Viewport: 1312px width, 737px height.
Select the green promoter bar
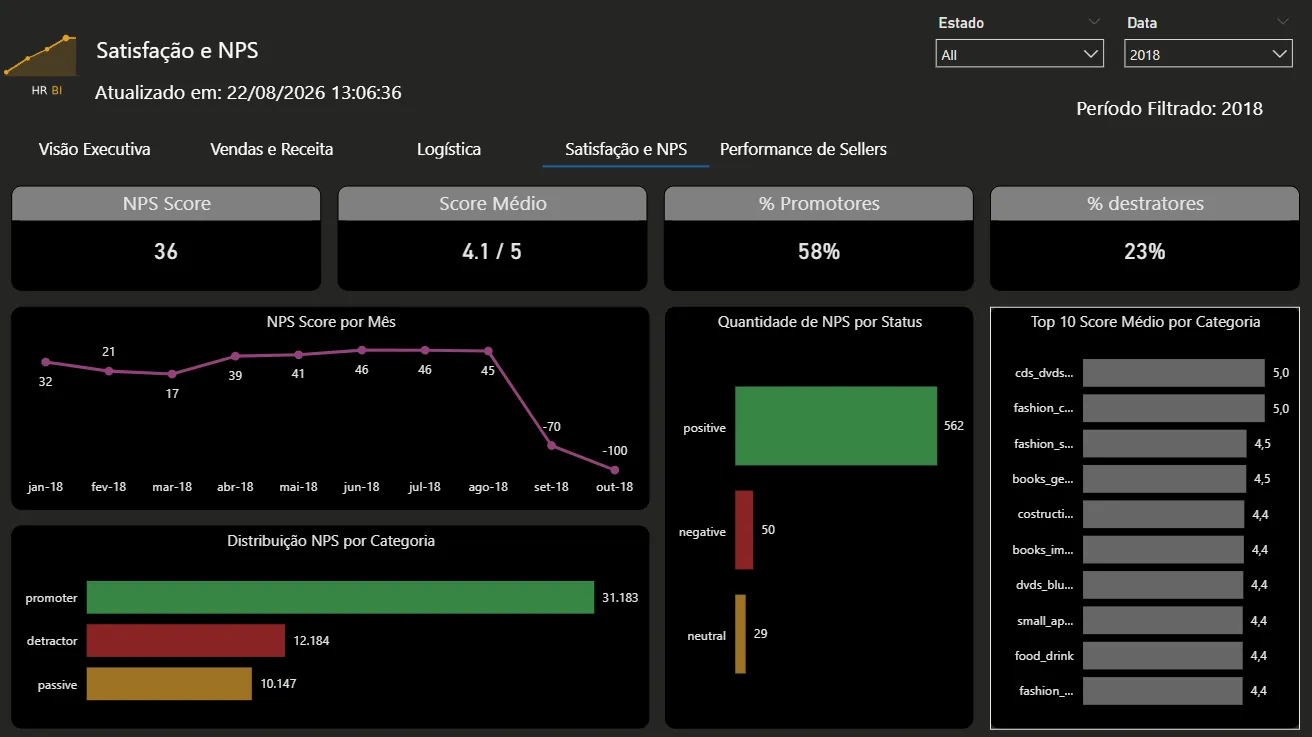tap(340, 597)
